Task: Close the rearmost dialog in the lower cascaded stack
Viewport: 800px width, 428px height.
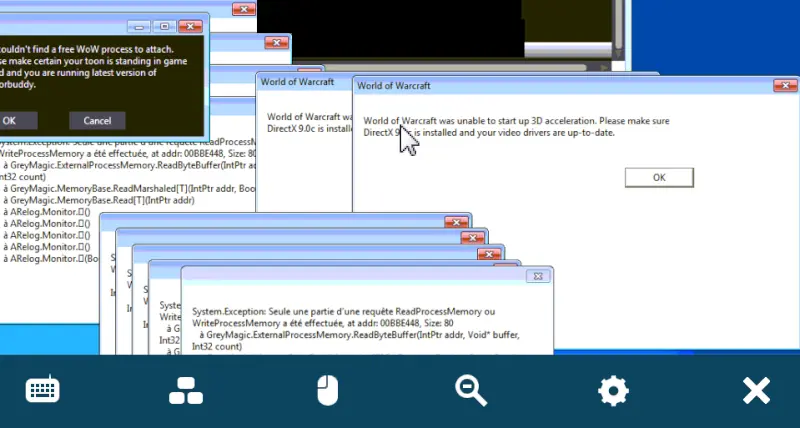Action: tap(456, 222)
